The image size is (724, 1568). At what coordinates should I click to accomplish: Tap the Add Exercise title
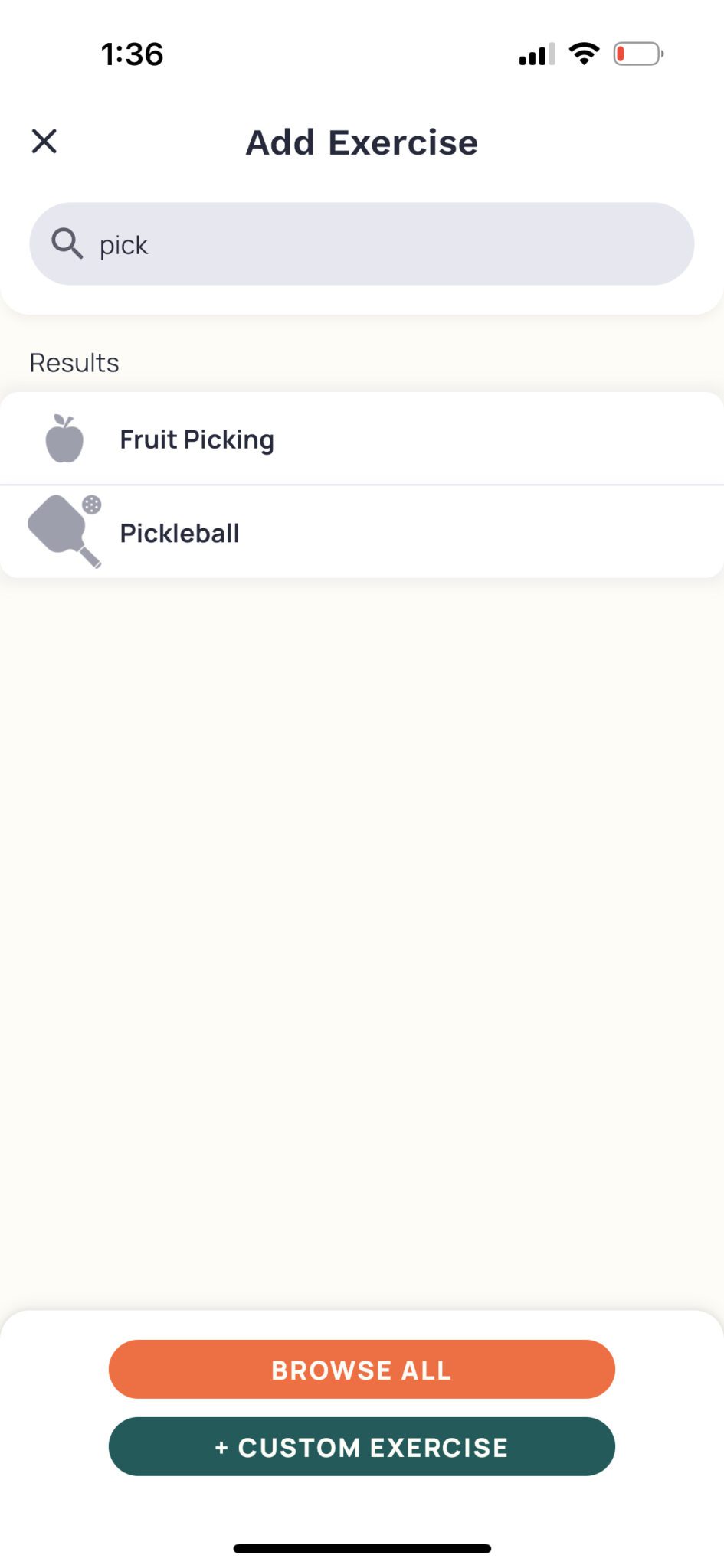coord(362,142)
